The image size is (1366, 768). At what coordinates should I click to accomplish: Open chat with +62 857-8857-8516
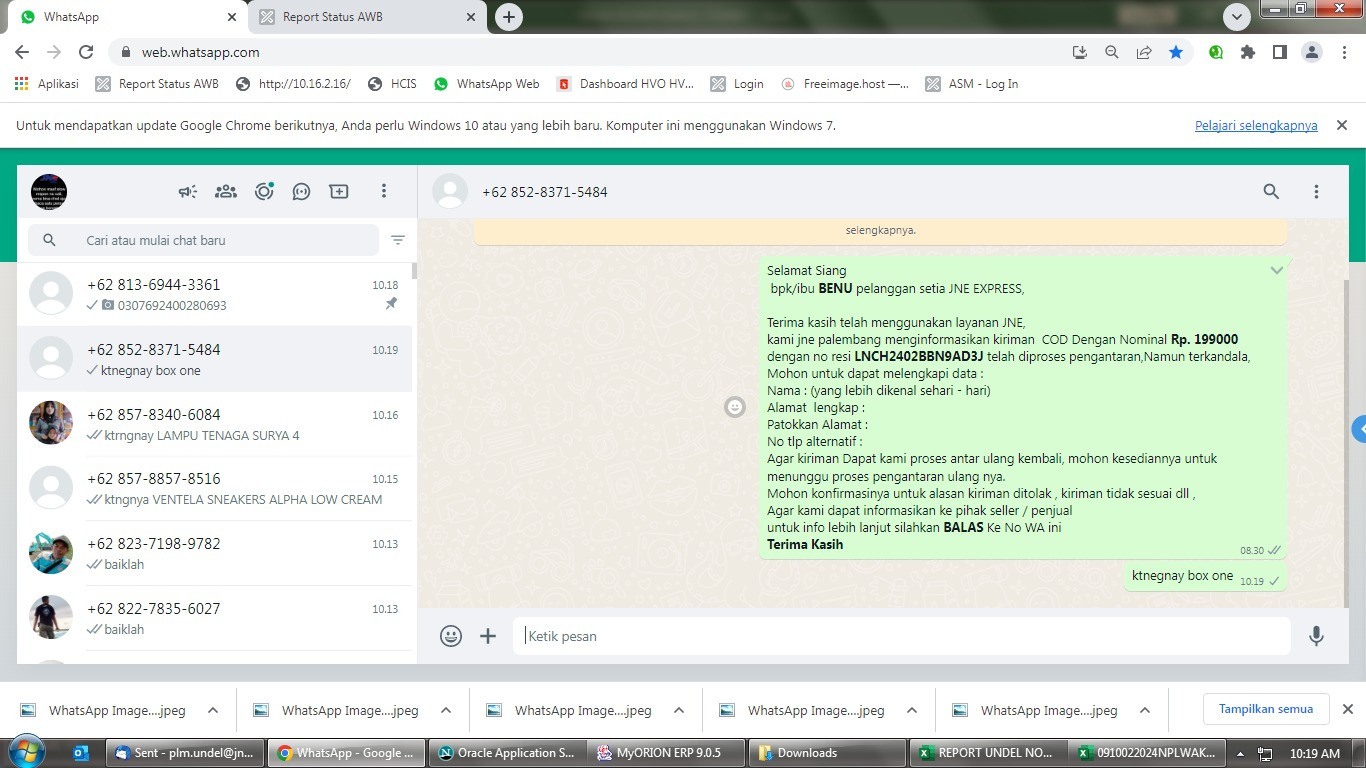pyautogui.click(x=215, y=489)
